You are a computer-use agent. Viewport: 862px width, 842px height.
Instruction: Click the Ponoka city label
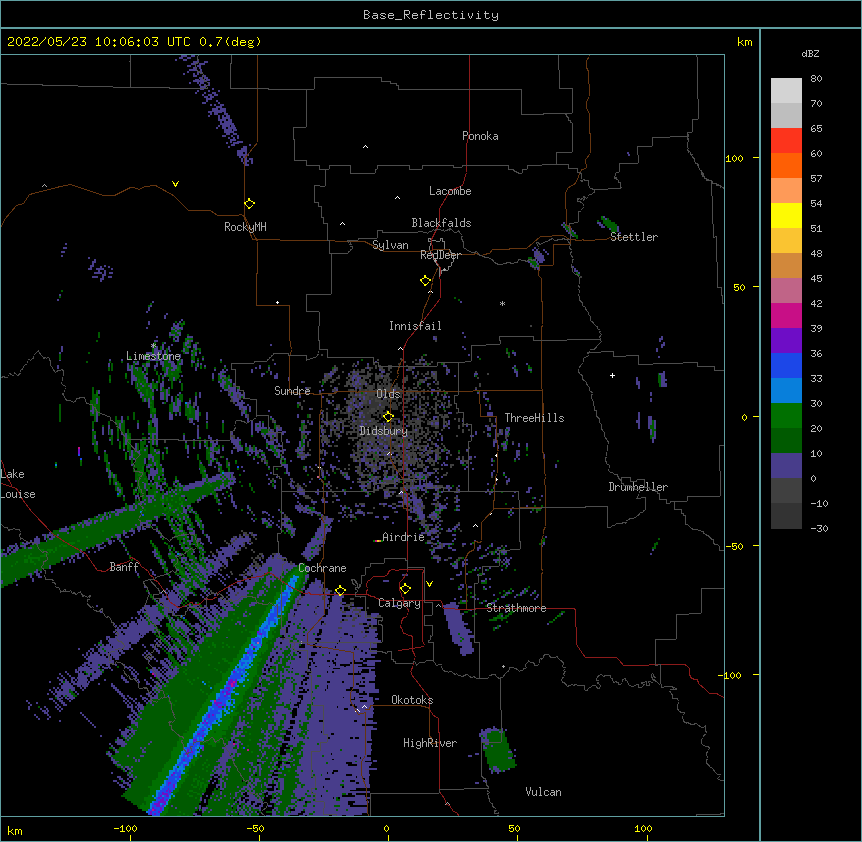480,136
